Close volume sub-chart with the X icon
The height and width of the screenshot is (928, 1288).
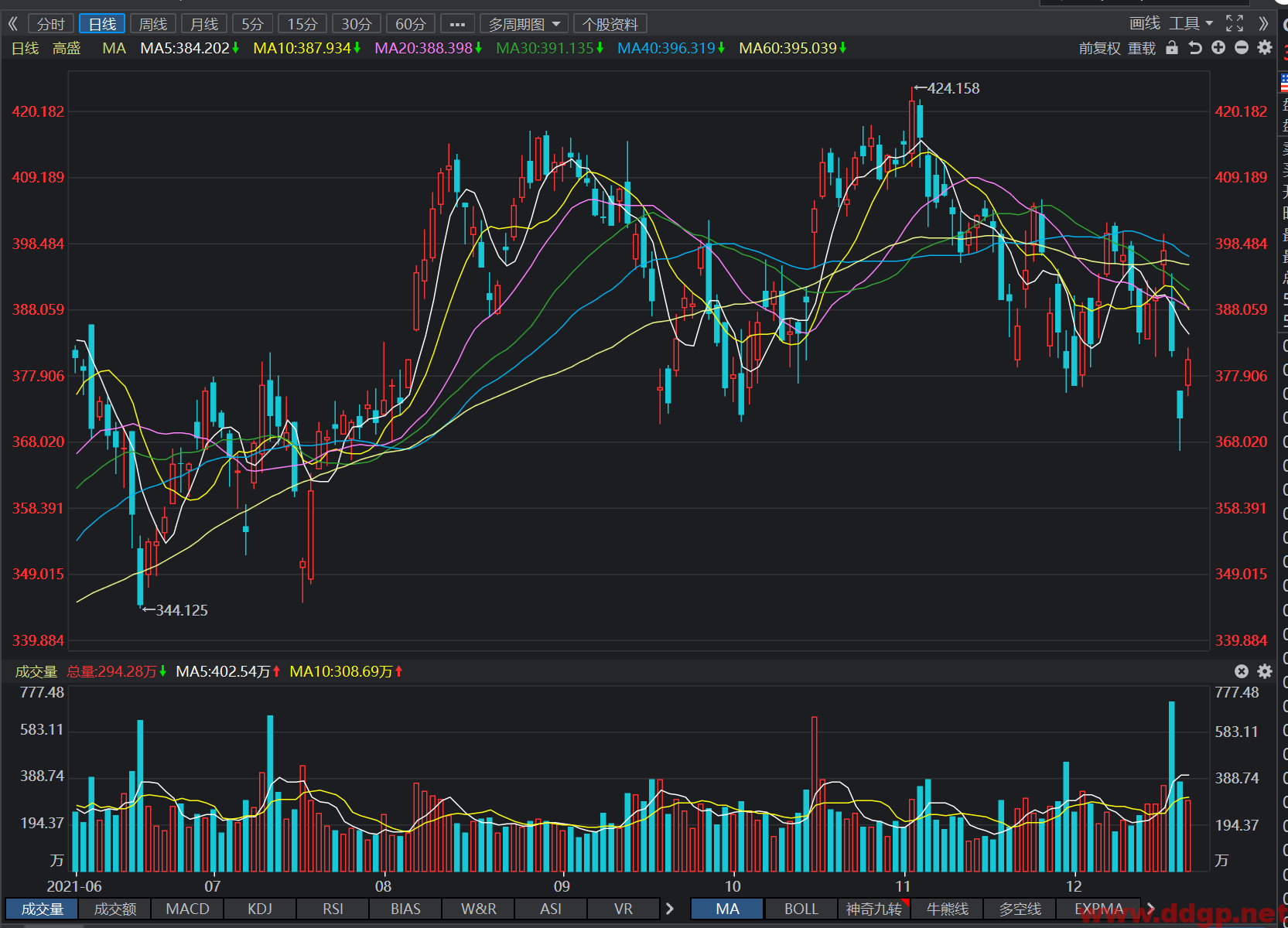coord(1242,671)
